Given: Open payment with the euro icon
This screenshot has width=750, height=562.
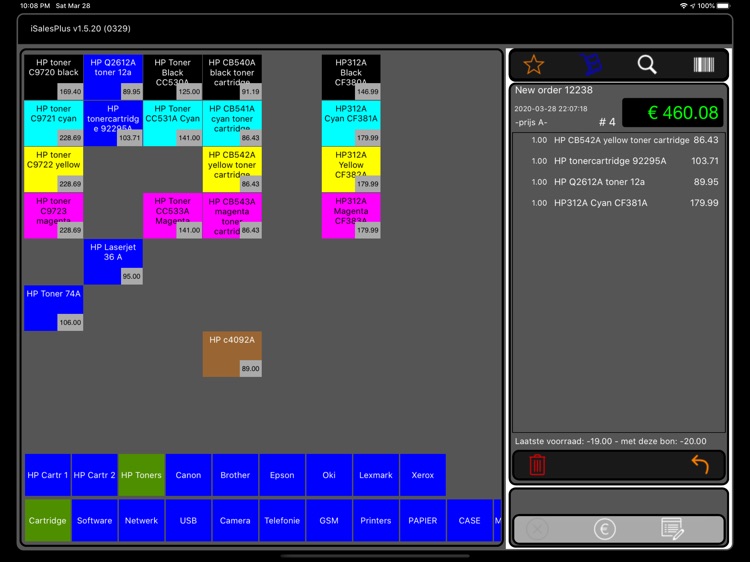Looking at the screenshot, I should point(605,529).
